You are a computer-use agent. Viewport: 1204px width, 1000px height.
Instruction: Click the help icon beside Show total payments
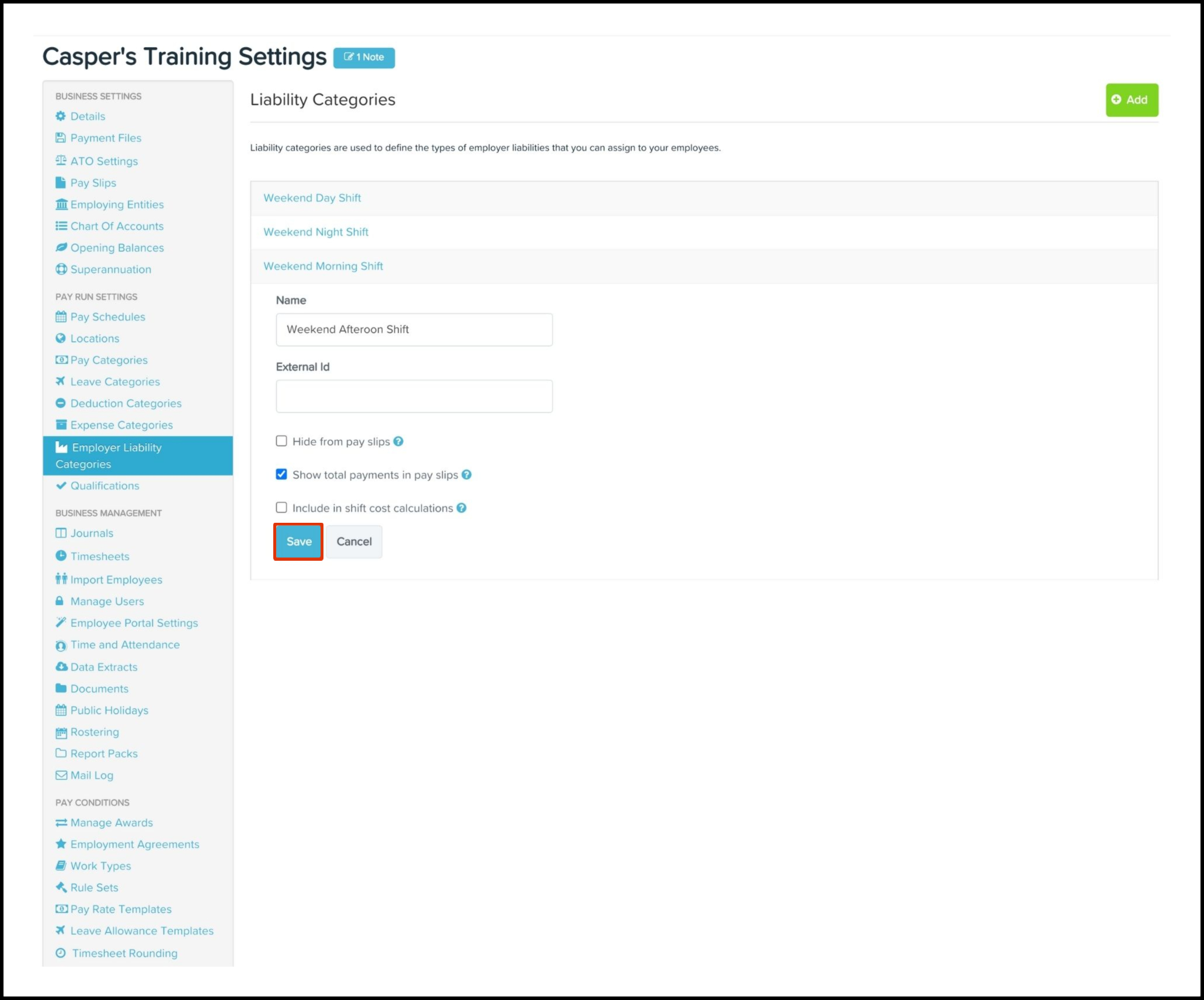tap(467, 475)
